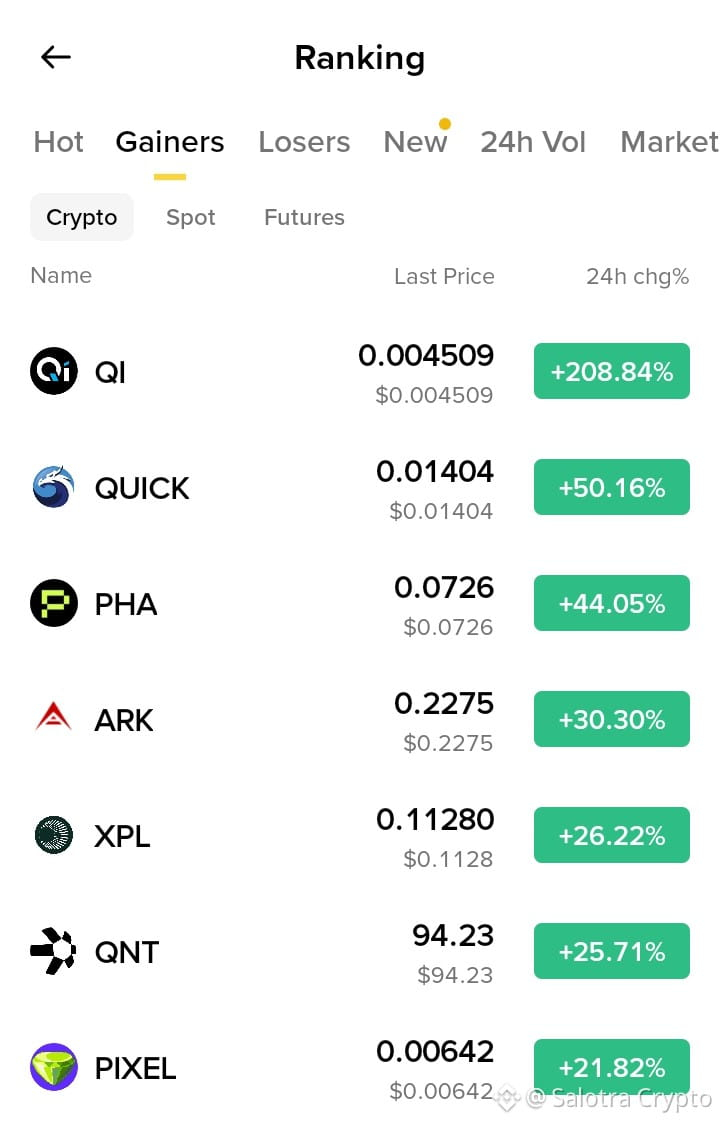Select the Crypto filter chip

(x=82, y=217)
